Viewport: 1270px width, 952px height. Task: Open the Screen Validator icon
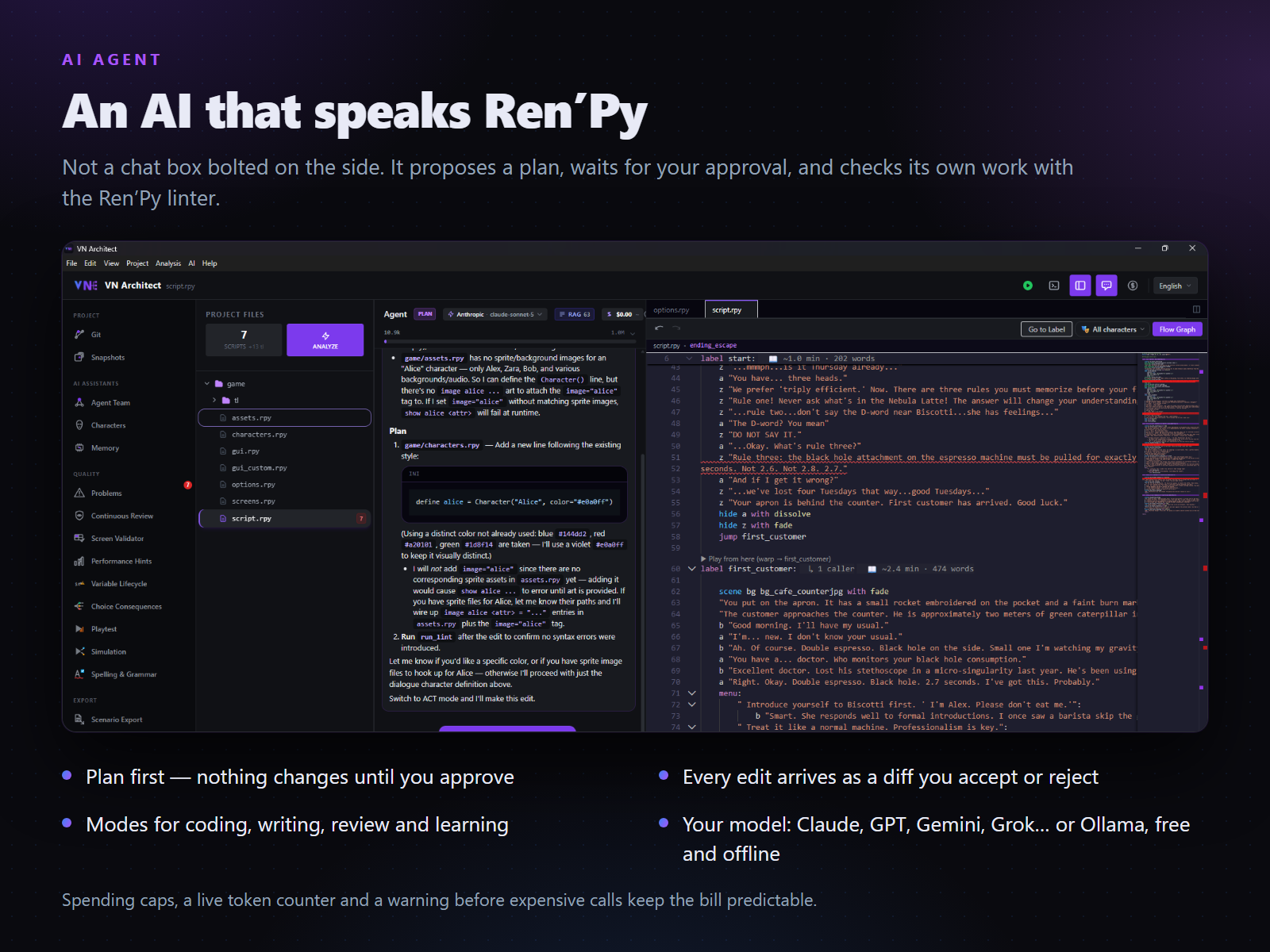(79, 538)
